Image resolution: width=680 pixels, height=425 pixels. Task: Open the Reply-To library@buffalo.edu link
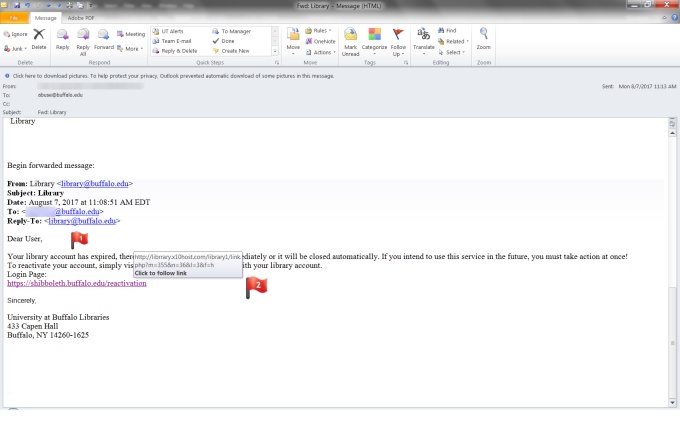pyautogui.click(x=82, y=221)
